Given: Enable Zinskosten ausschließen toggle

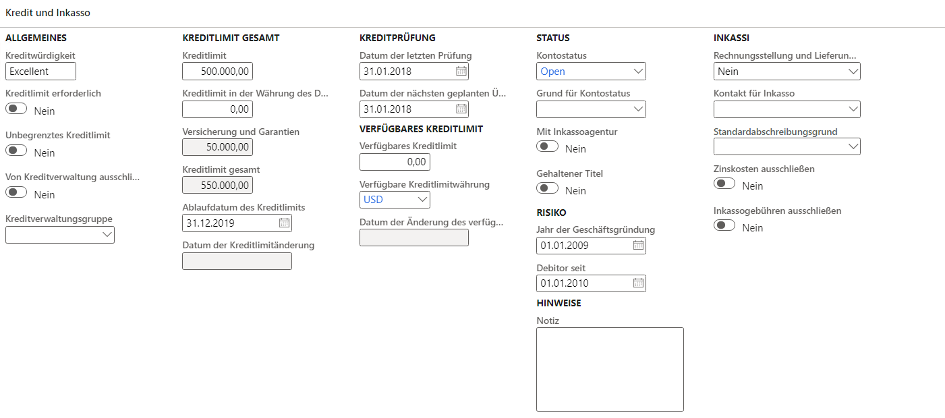Looking at the screenshot, I should (726, 185).
